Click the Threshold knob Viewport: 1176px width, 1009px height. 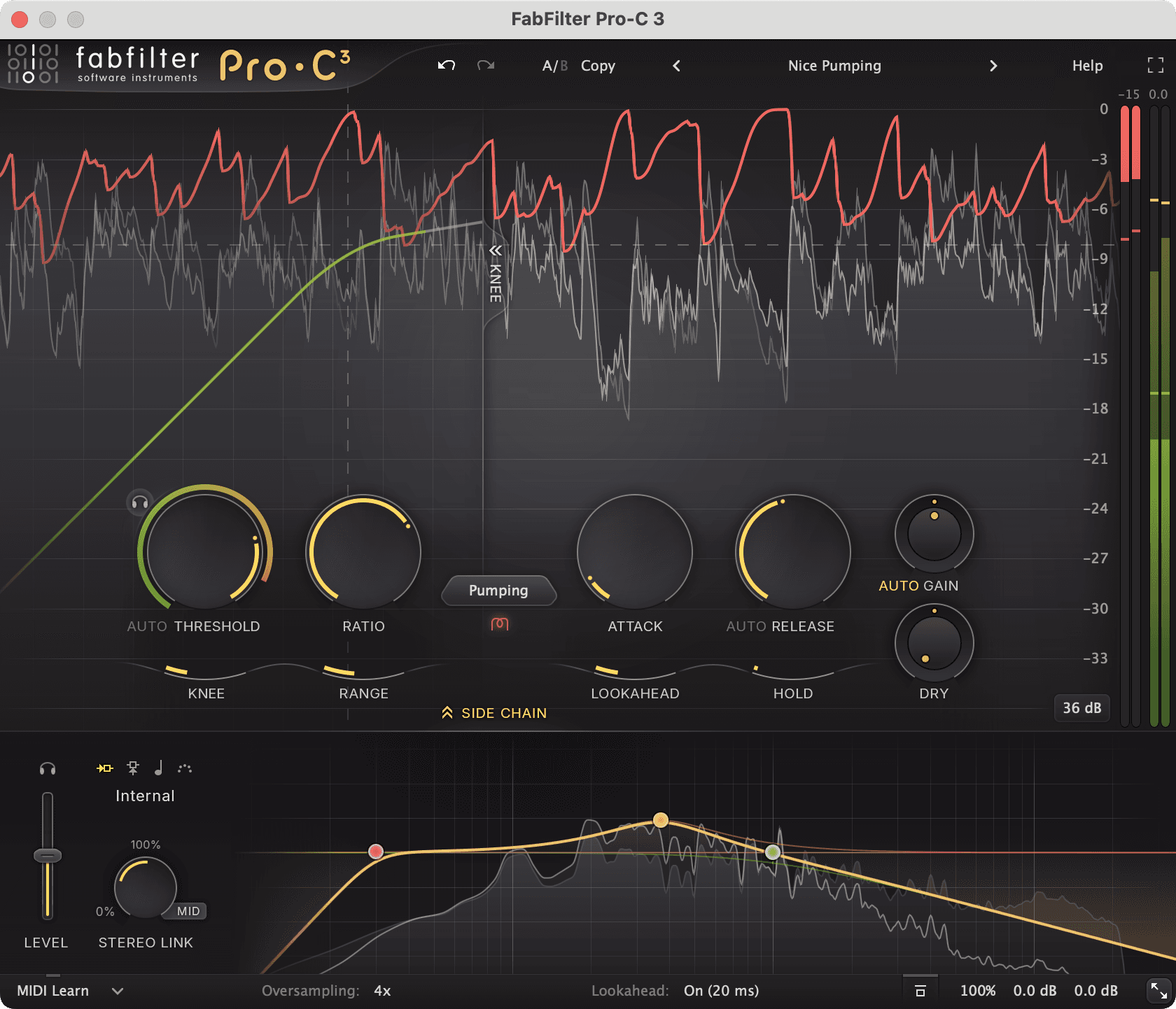[x=204, y=551]
